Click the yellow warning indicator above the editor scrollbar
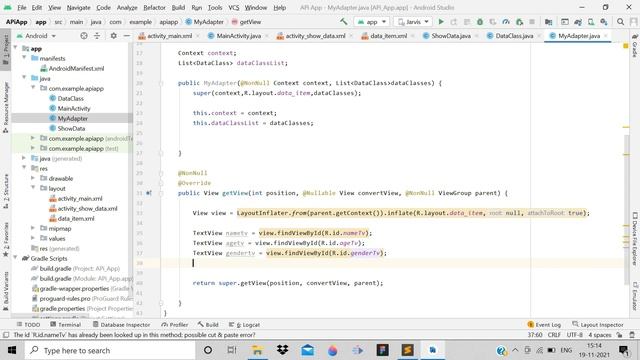Screen dimensions: 640x360 tap(626, 46)
